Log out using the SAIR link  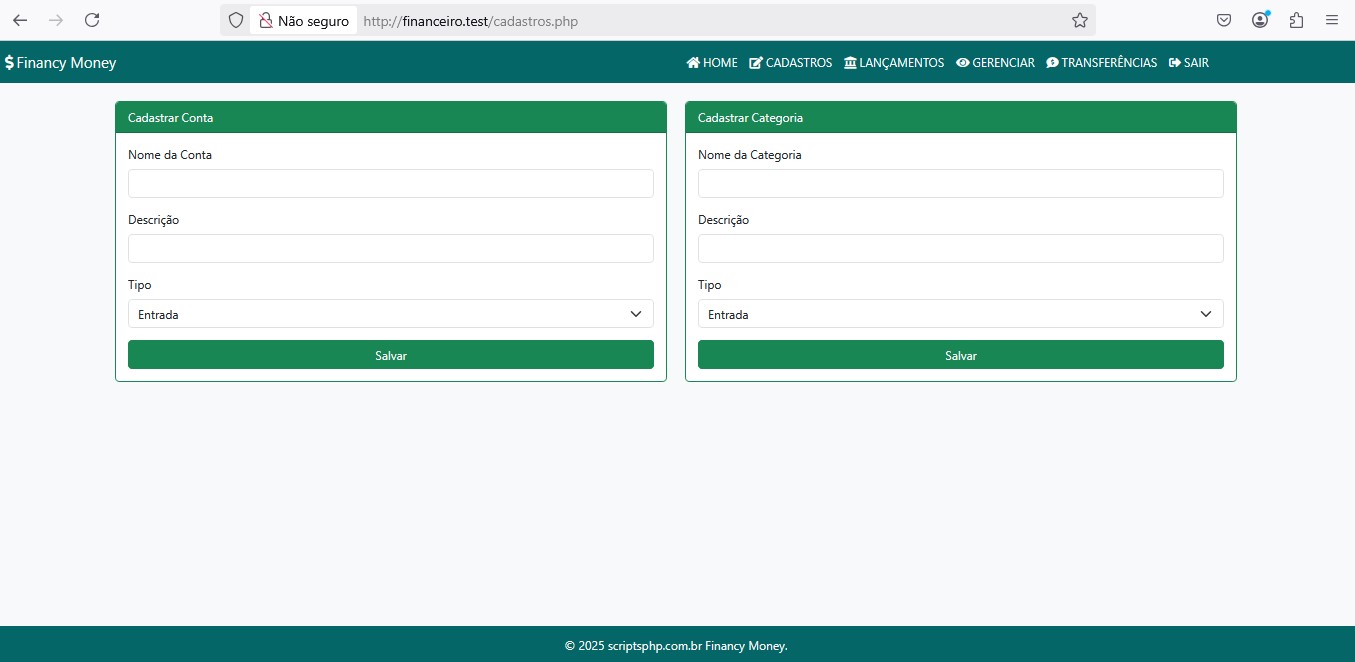[x=1189, y=63]
